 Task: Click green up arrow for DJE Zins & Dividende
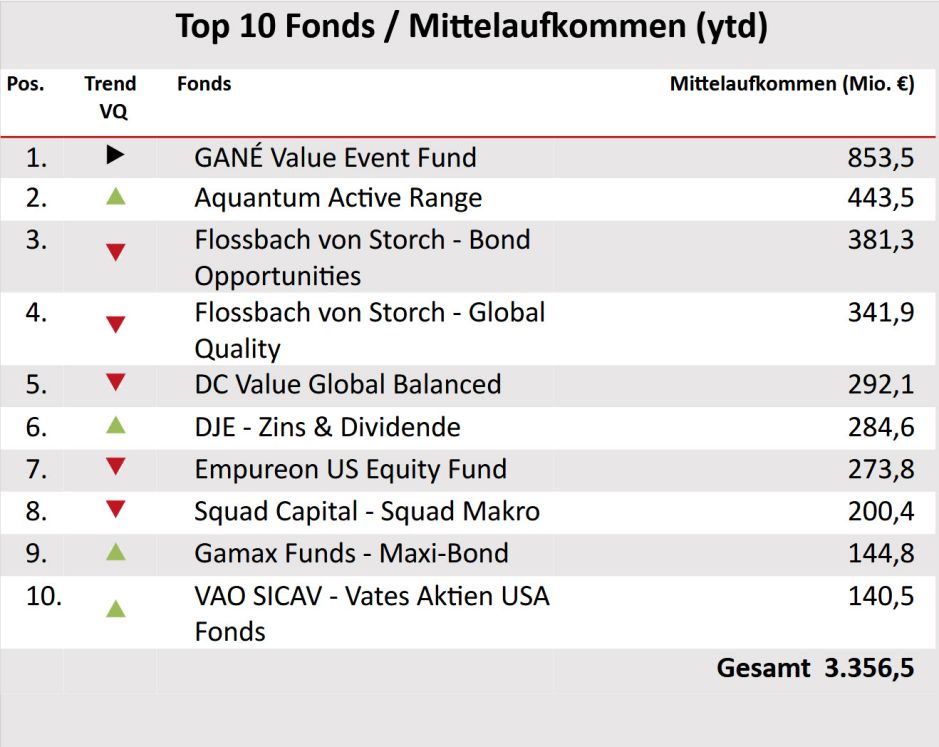pos(116,425)
